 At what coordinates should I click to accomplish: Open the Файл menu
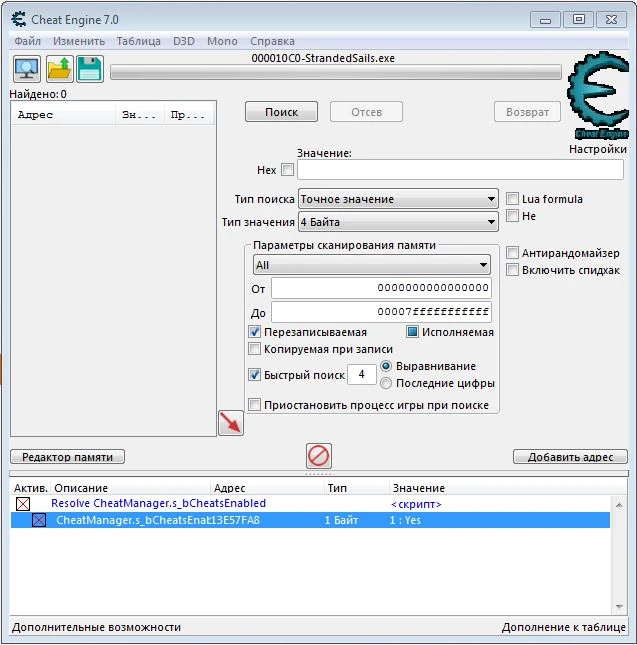[x=28, y=41]
